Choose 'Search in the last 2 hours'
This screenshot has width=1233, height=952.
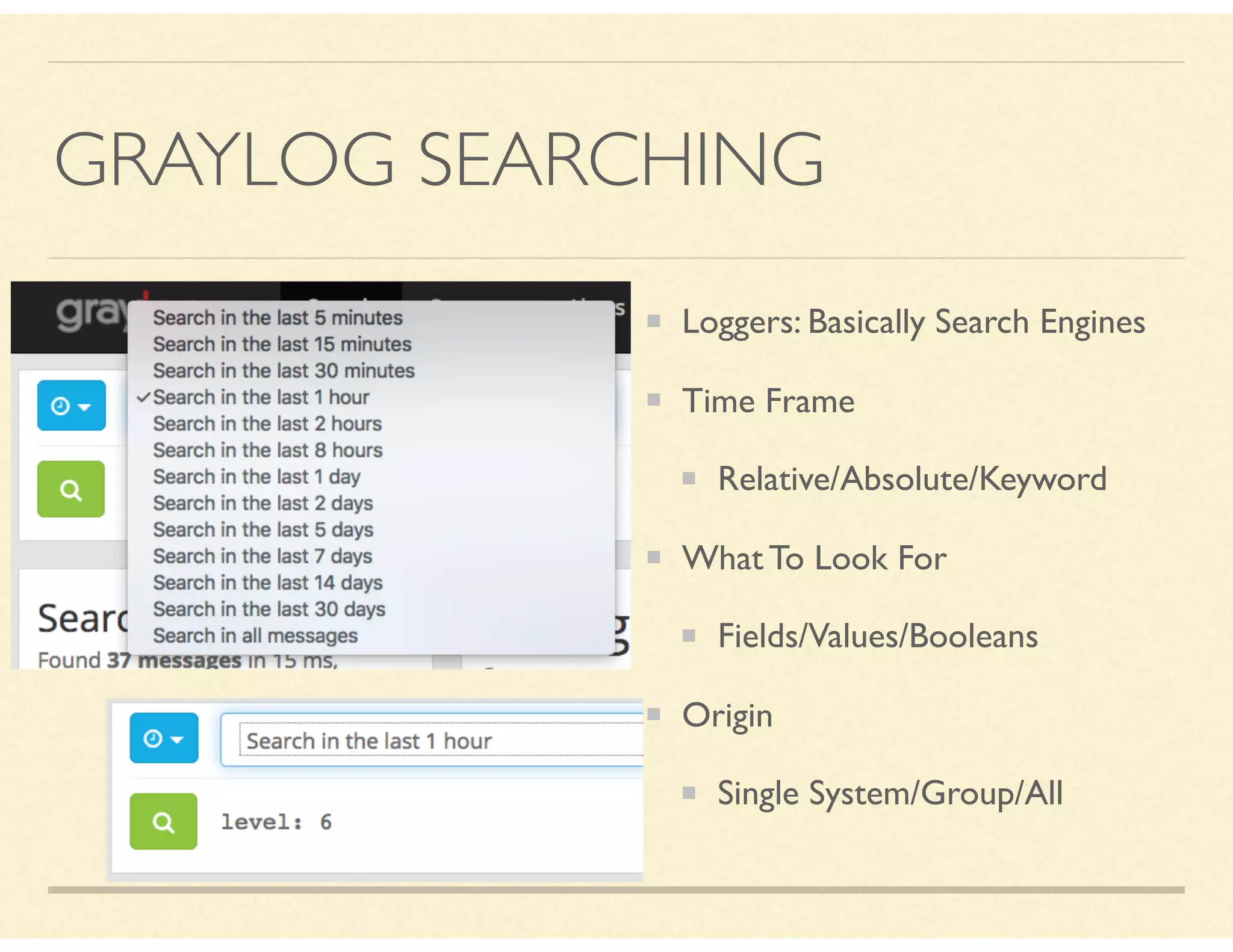(x=371, y=424)
